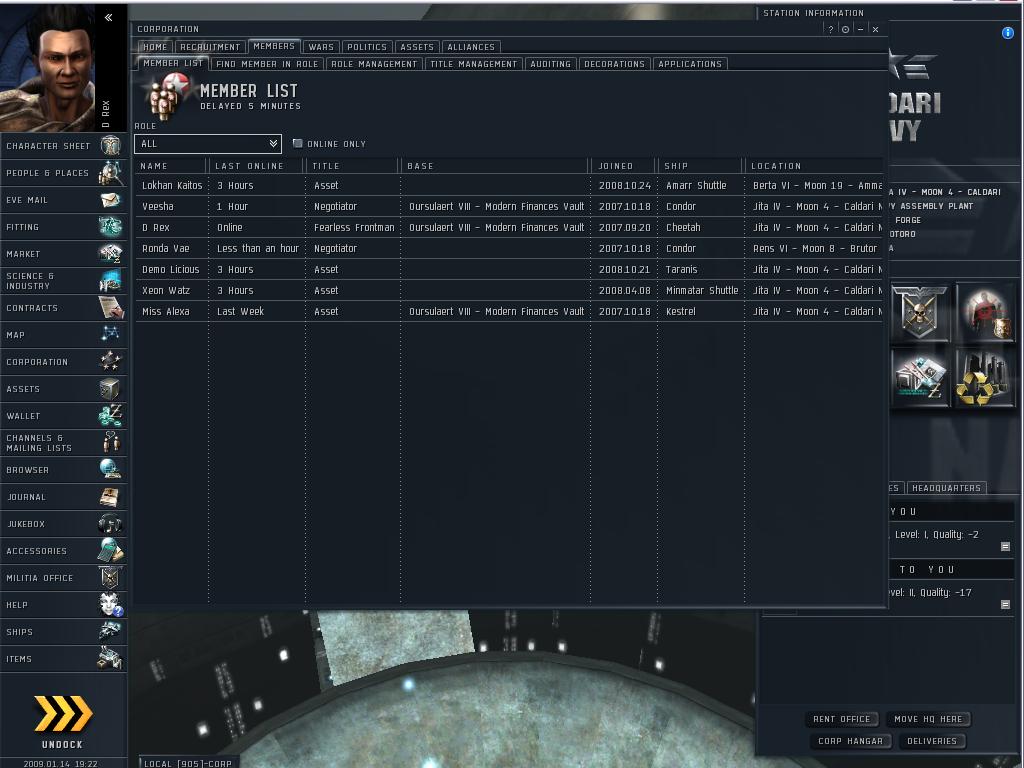Click the Fearless Frontman title cell
Viewport: 1024px width, 768px height.
click(354, 227)
